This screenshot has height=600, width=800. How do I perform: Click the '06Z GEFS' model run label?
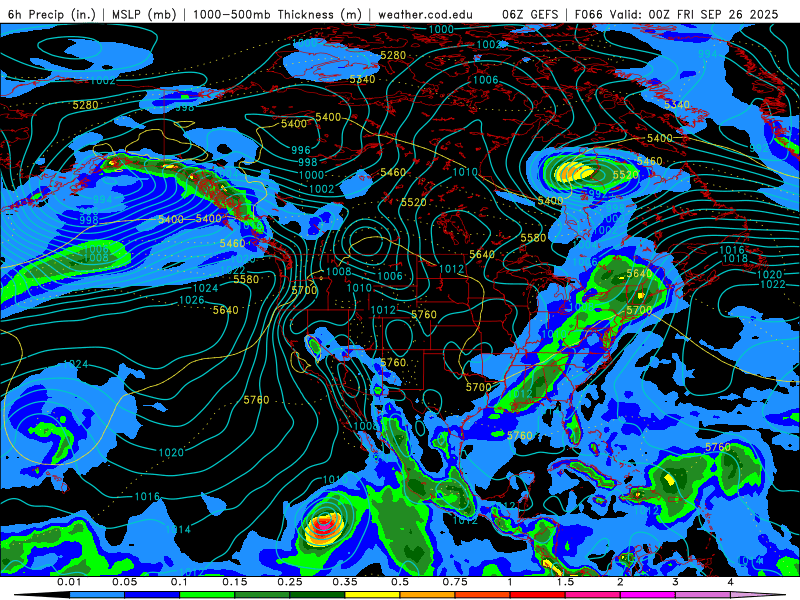[530, 14]
